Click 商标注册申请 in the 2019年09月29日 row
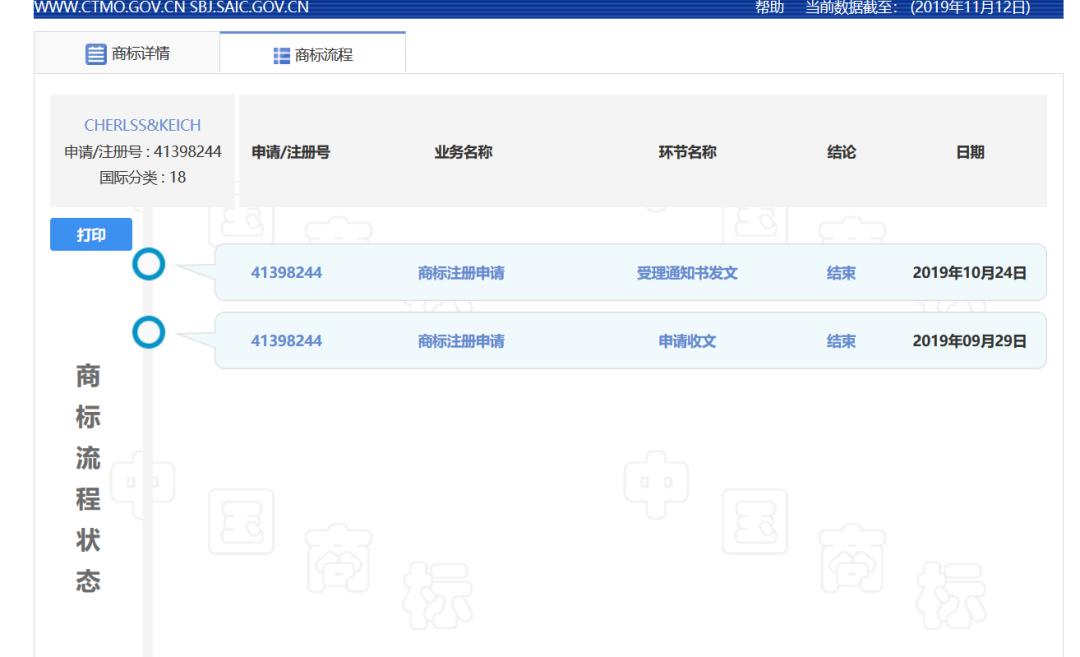This screenshot has height=657, width=1080. pos(460,341)
